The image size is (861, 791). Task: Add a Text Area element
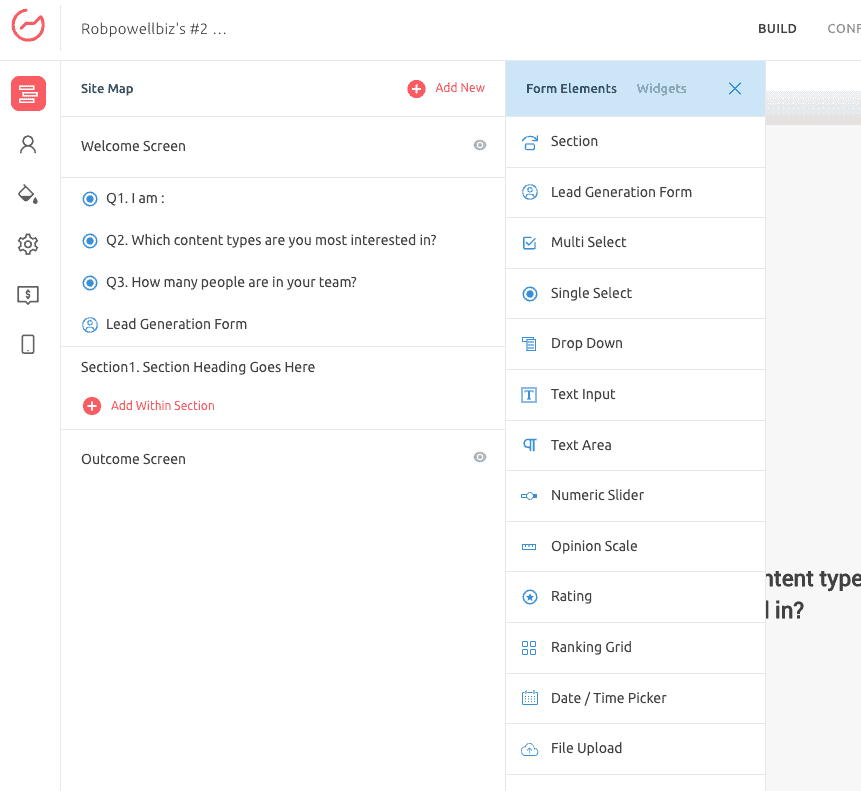(x=635, y=446)
